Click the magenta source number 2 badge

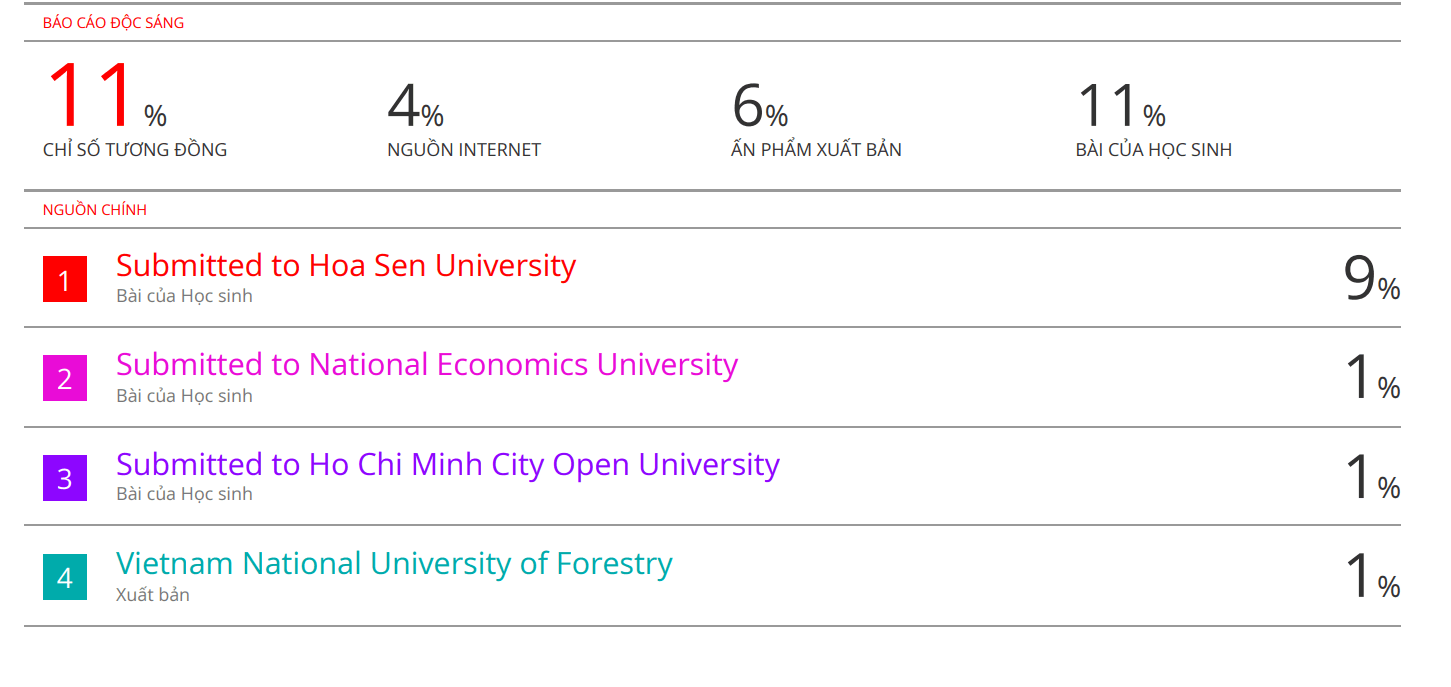pyautogui.click(x=65, y=378)
